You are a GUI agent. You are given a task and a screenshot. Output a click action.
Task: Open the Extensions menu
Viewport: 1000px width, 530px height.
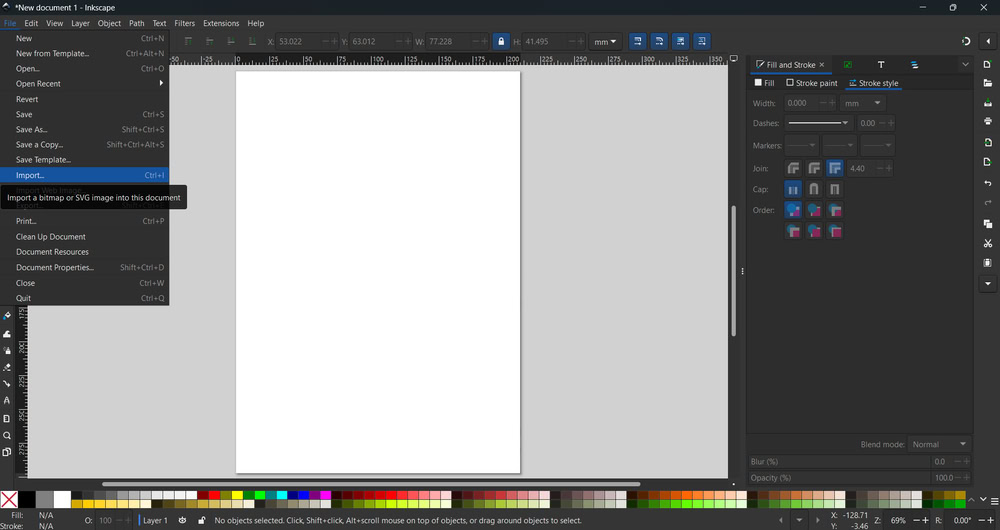221,23
